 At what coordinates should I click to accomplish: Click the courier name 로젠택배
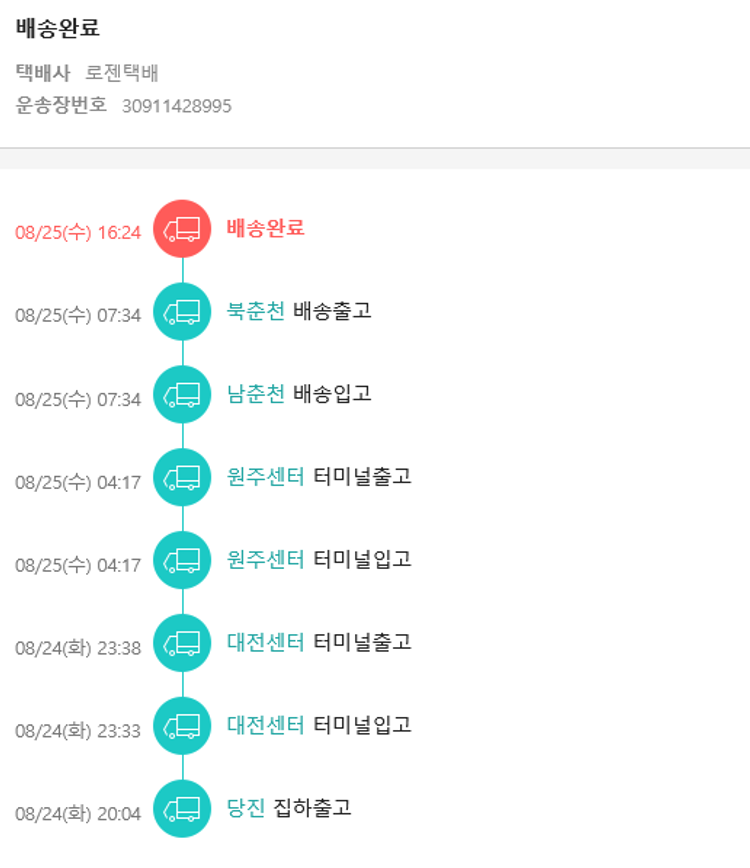point(122,73)
